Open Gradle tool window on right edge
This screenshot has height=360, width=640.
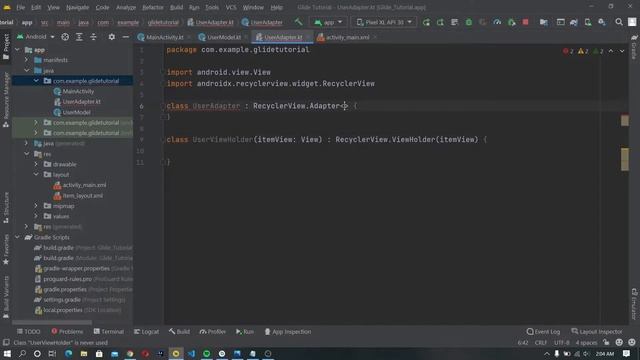[x=634, y=47]
